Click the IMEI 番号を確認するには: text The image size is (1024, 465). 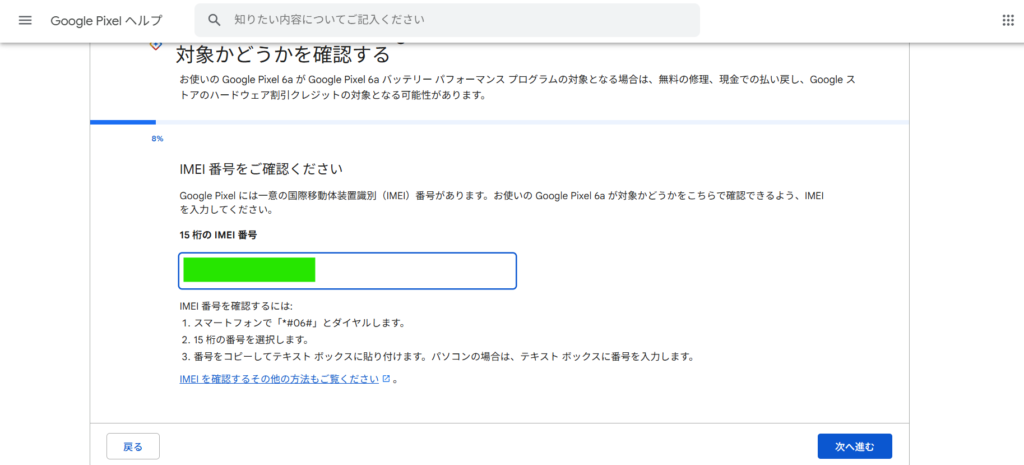point(236,306)
